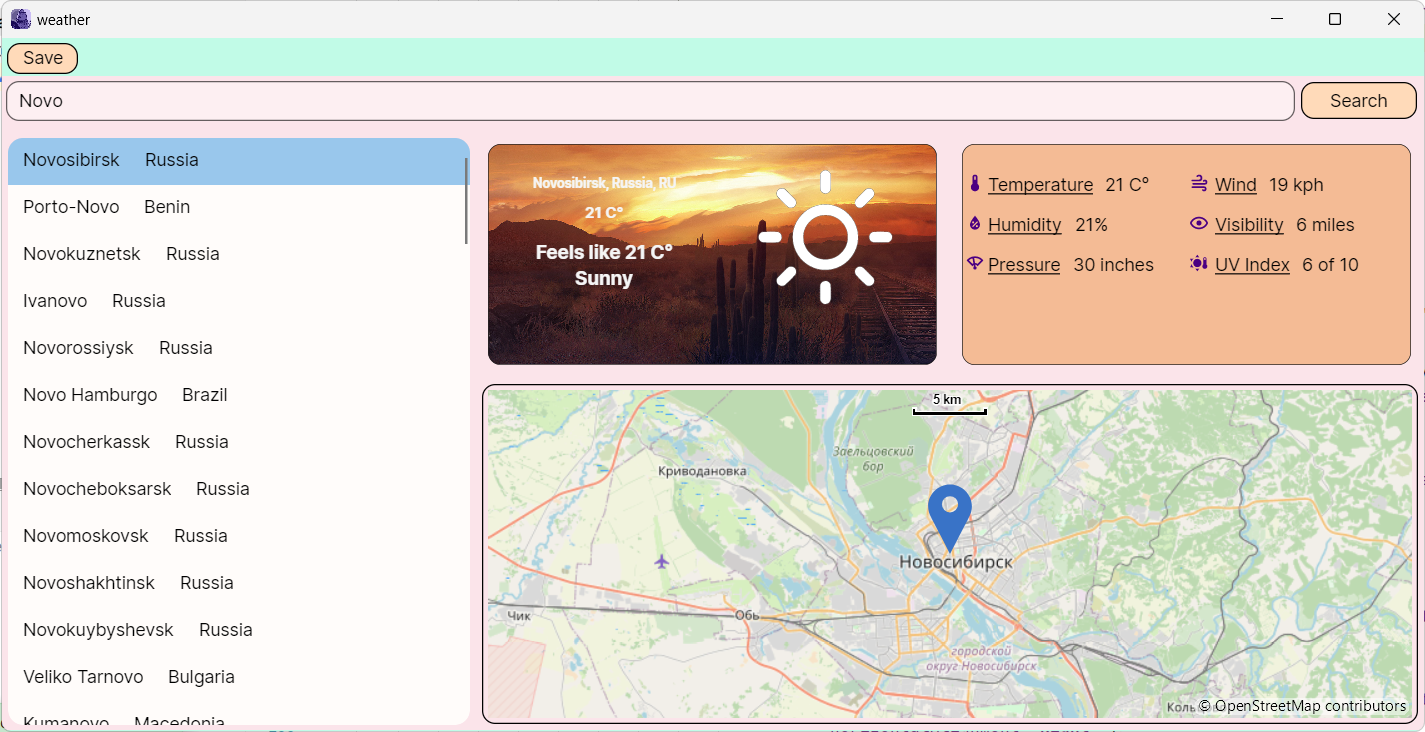Viewport: 1425px width, 732px height.
Task: Focus the city search field containing Novo
Action: coord(650,101)
